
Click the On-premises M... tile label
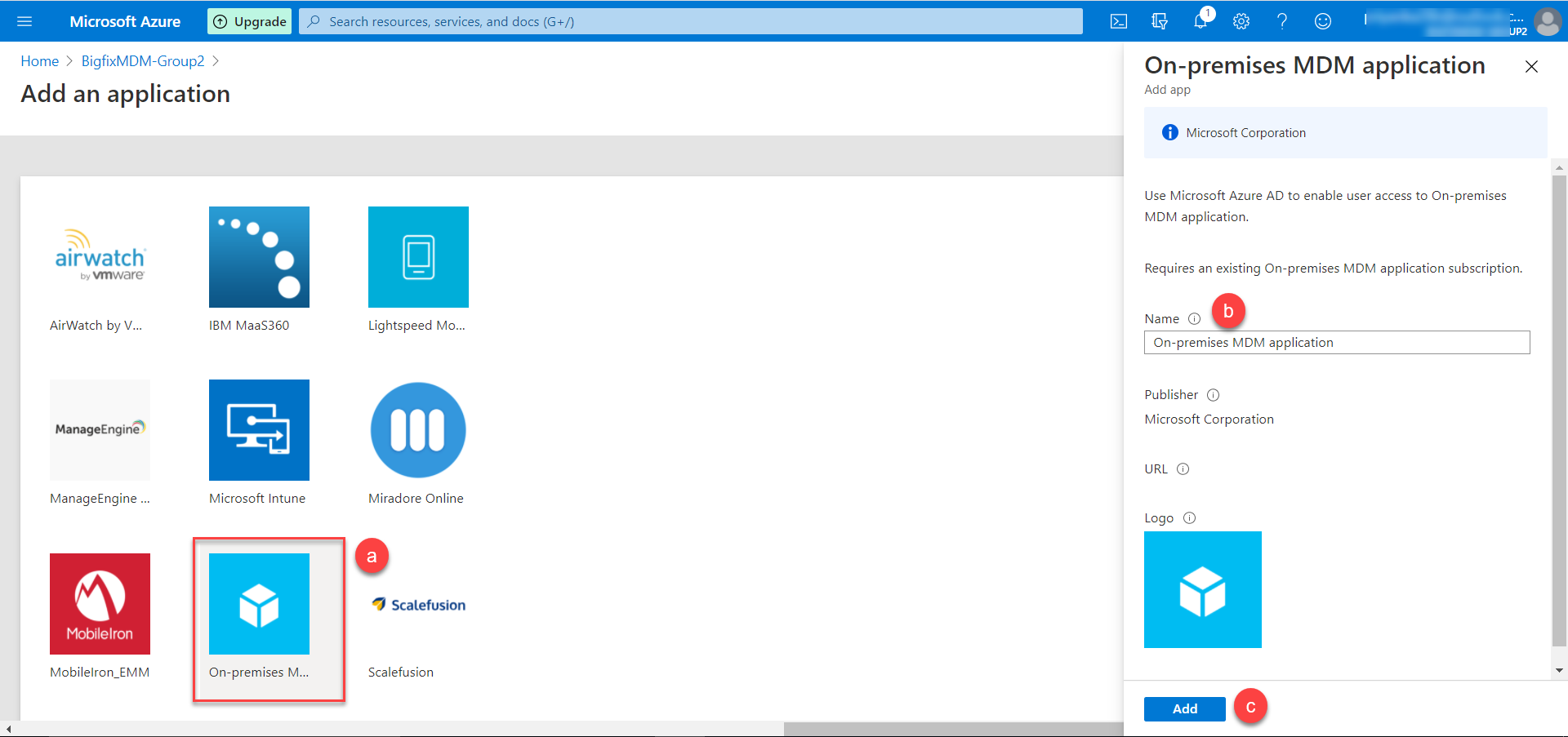pyautogui.click(x=259, y=673)
